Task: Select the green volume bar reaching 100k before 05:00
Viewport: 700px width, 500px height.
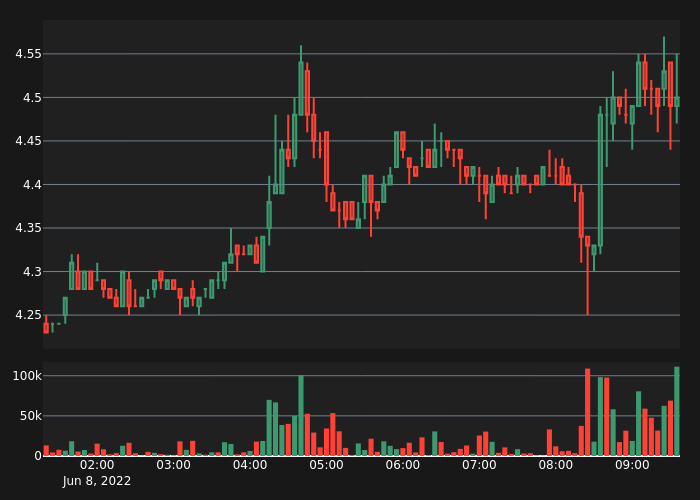Action: pos(301,416)
